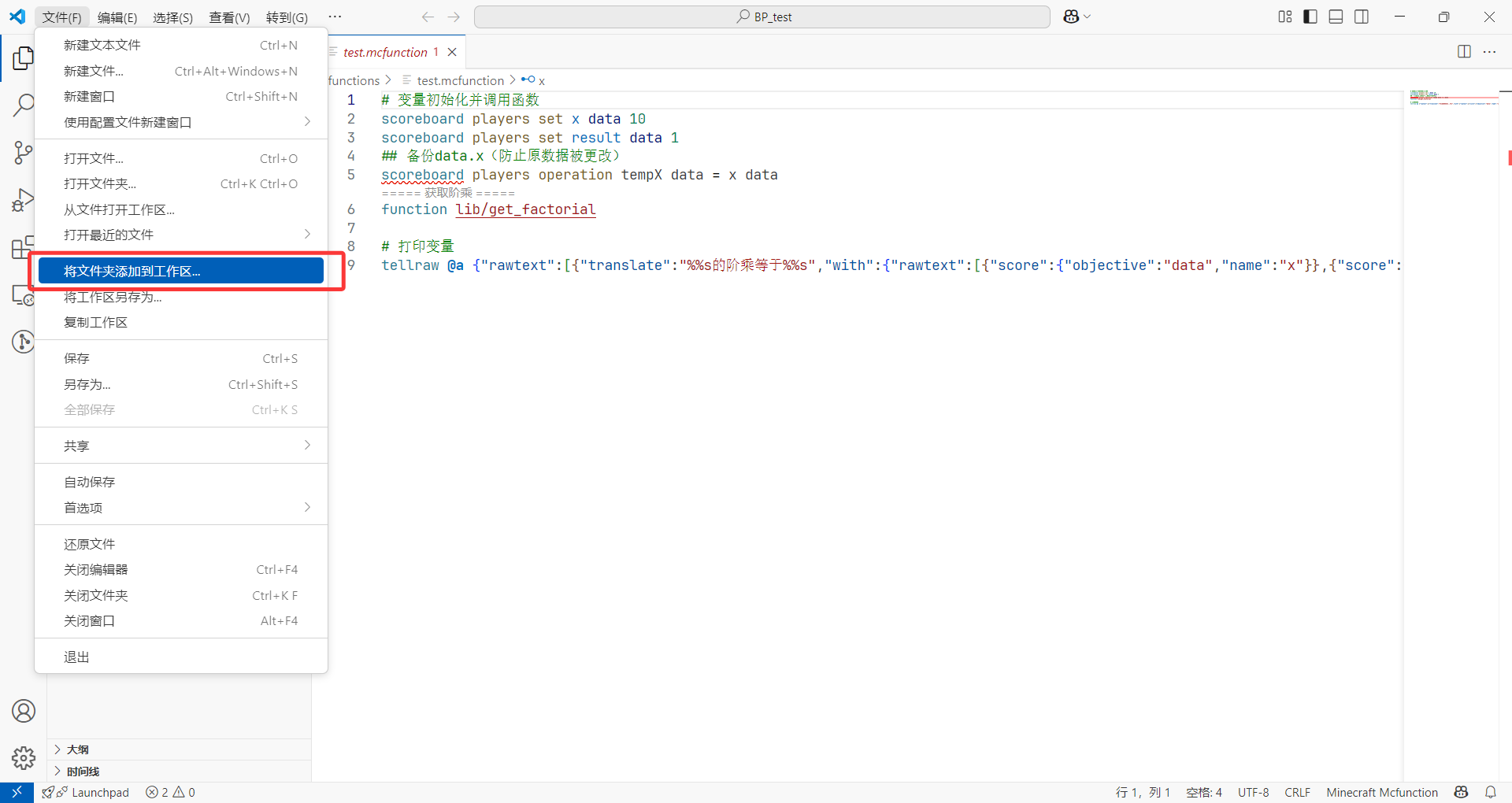1512x803 pixels.
Task: Open the Source Control view icon
Action: tap(24, 153)
